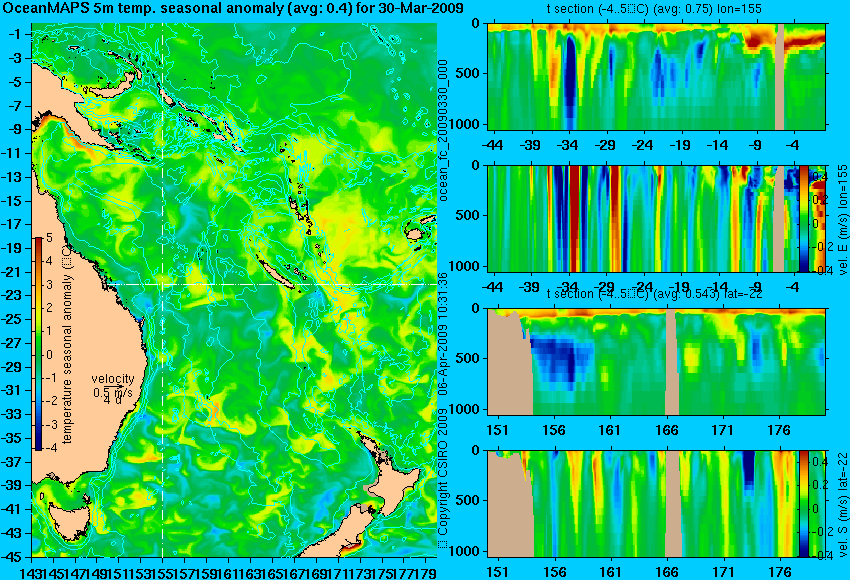Click '-29' under the vel. E velocity section
850x580 pixels.
coord(604,287)
